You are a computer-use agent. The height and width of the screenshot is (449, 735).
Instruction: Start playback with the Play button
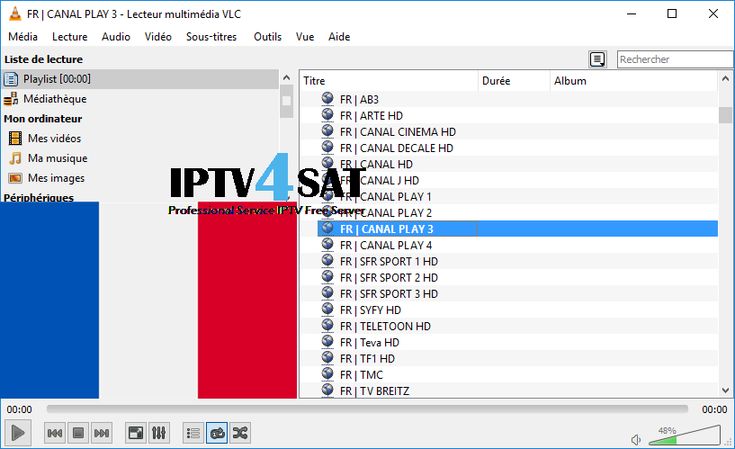tap(18, 433)
